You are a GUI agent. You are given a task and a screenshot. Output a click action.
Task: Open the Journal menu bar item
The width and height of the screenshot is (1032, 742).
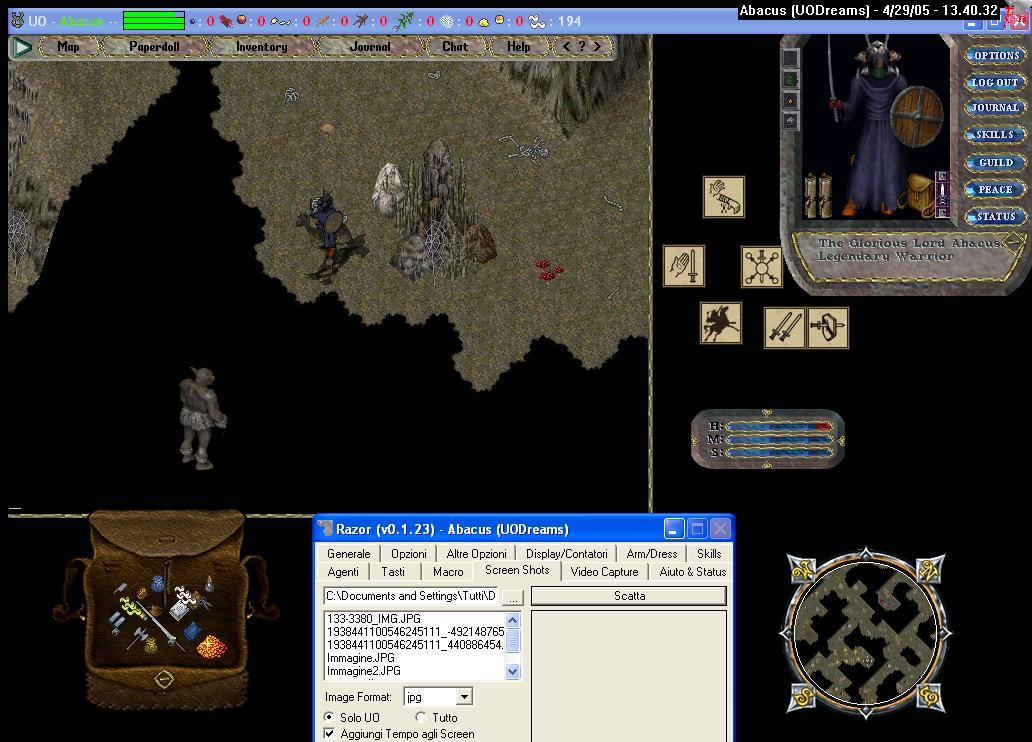tap(370, 47)
